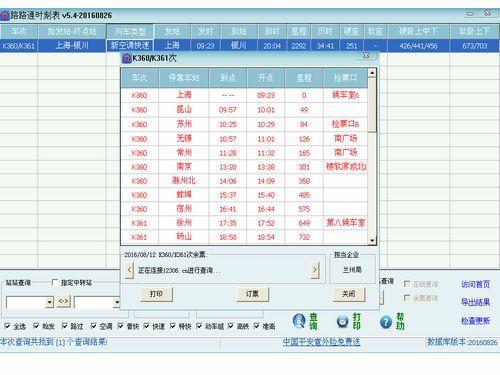This screenshot has width=500, height=375.
Task: Click the 车次 column header in main table
Action: coord(19,32)
